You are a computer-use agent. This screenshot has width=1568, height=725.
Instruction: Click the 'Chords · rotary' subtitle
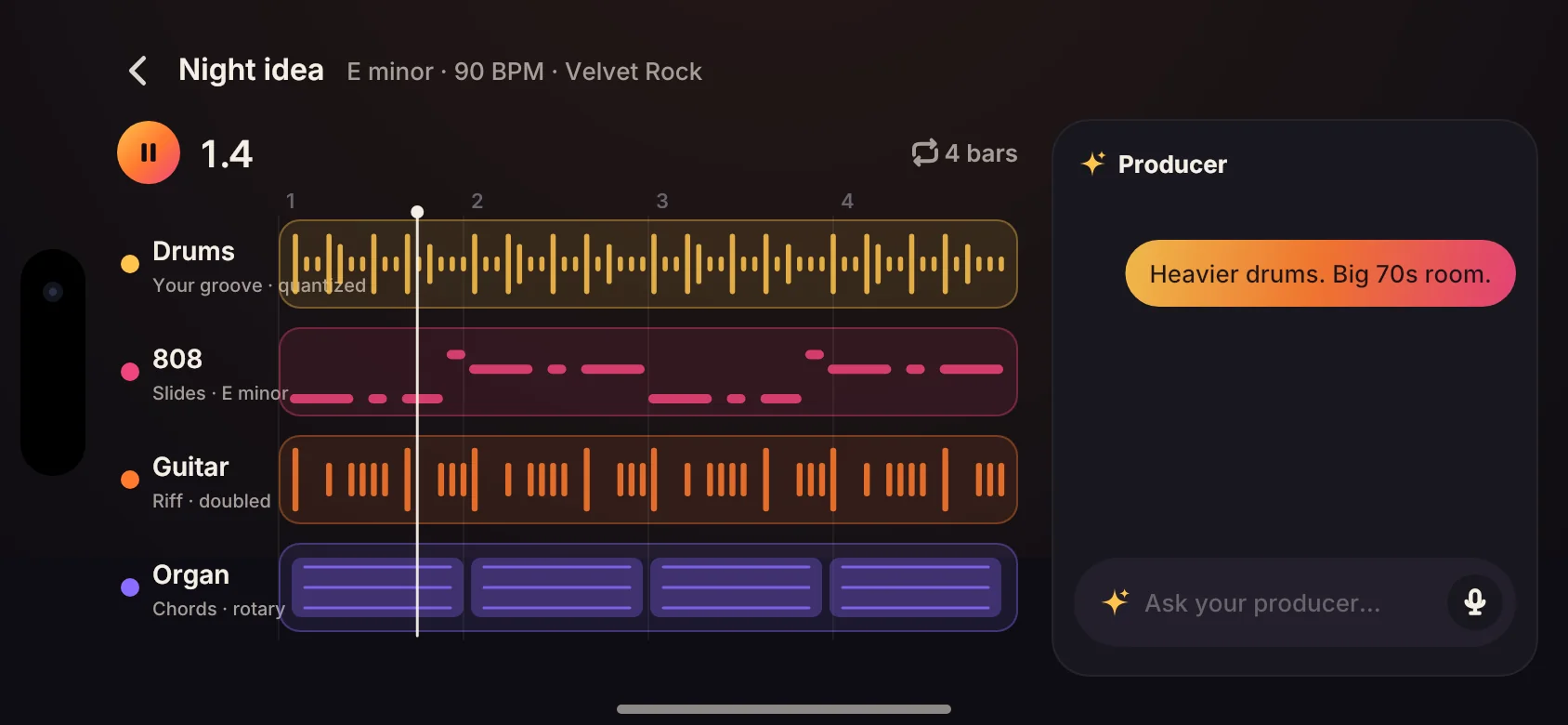coord(218,609)
